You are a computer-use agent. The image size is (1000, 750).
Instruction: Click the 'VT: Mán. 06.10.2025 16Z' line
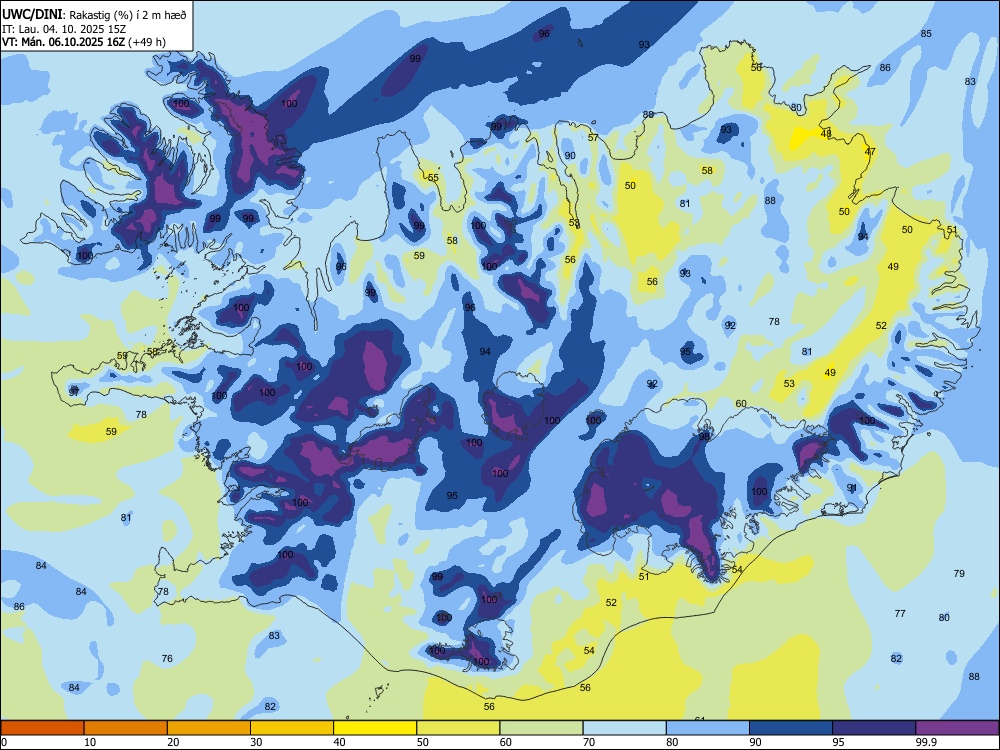click(x=64, y=42)
